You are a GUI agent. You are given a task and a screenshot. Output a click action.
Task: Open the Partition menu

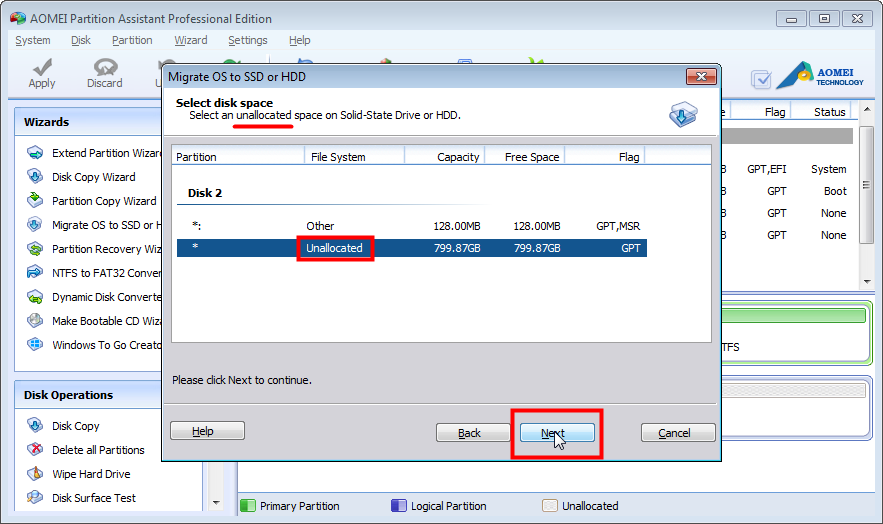pyautogui.click(x=132, y=41)
